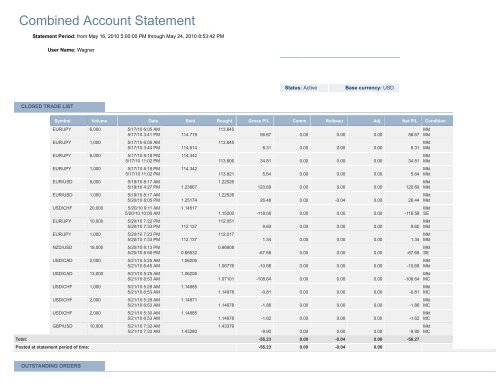Click the gross P/L value -108.64
This screenshot has height=386, width=500.
pos(263,279)
